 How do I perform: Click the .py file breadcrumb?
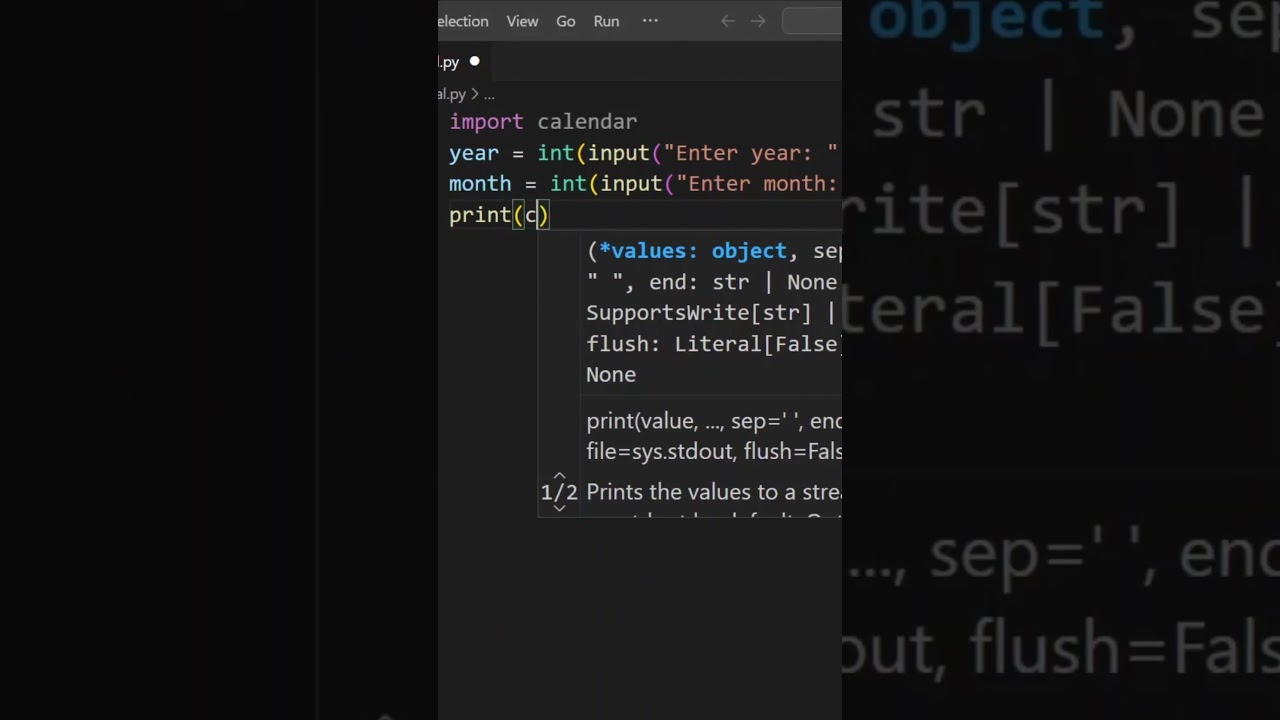tap(452, 94)
